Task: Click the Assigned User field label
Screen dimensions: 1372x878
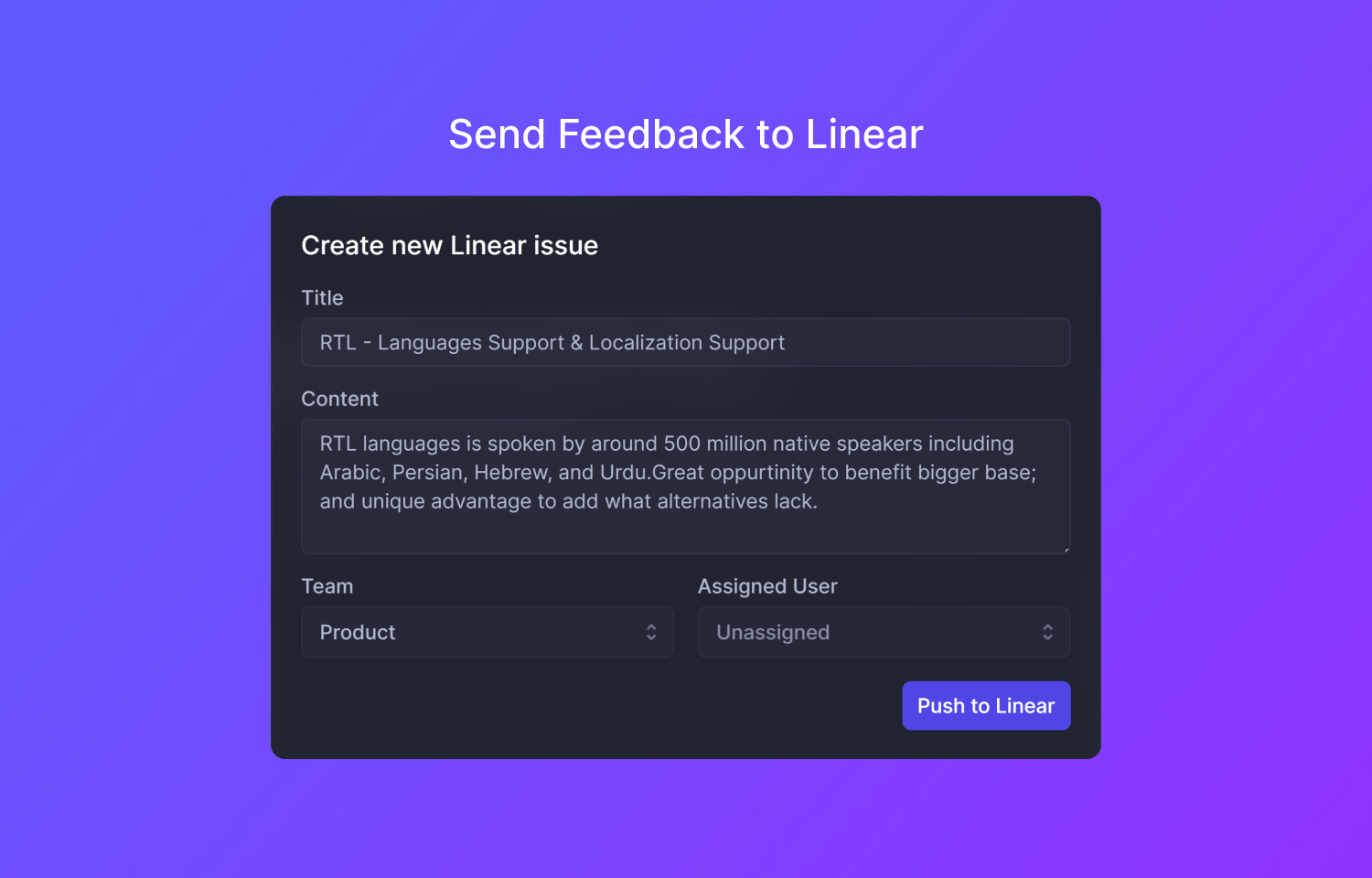Action: tap(767, 586)
